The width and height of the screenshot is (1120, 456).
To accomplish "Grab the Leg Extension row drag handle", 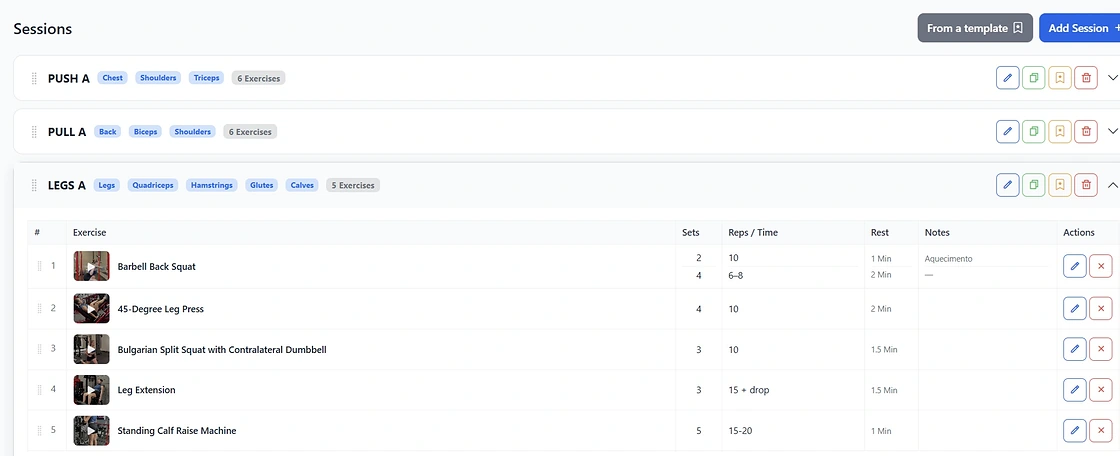I will tap(40, 390).
